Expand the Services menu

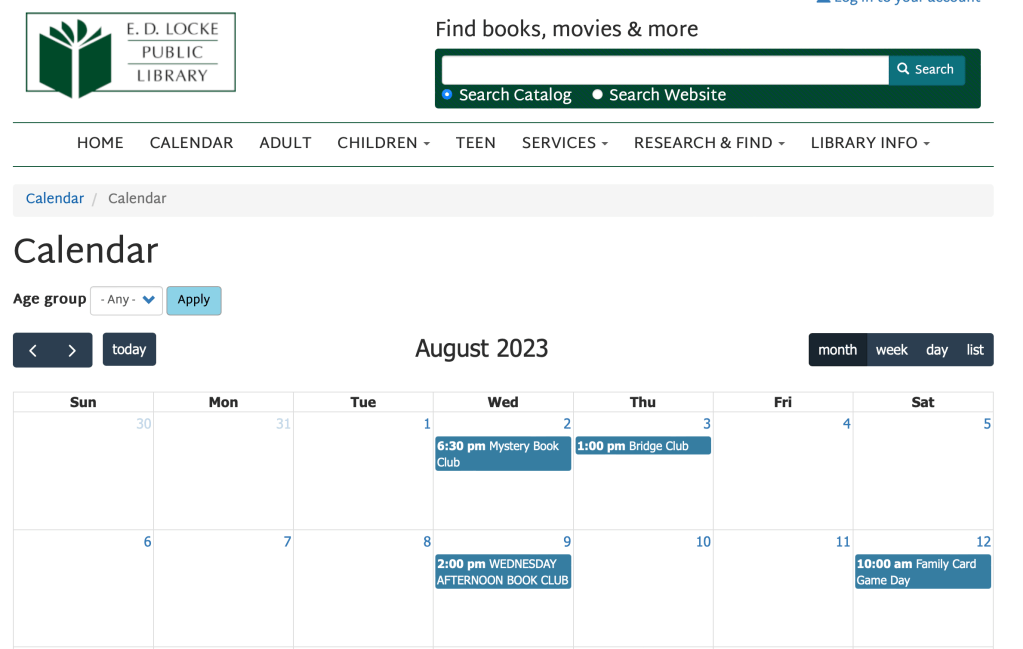click(564, 143)
